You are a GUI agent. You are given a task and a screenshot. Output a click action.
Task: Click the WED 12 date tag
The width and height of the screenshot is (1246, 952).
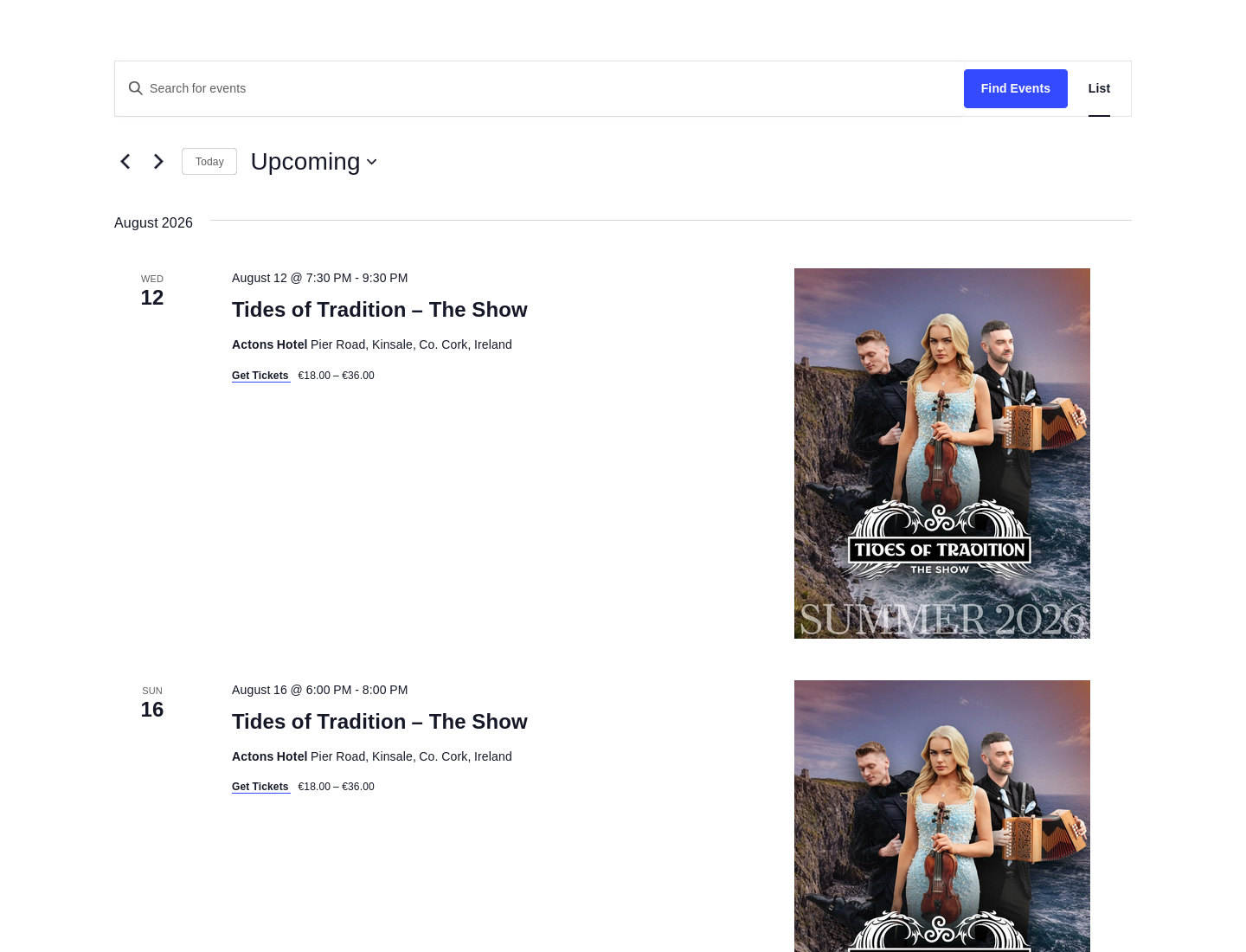click(x=152, y=291)
